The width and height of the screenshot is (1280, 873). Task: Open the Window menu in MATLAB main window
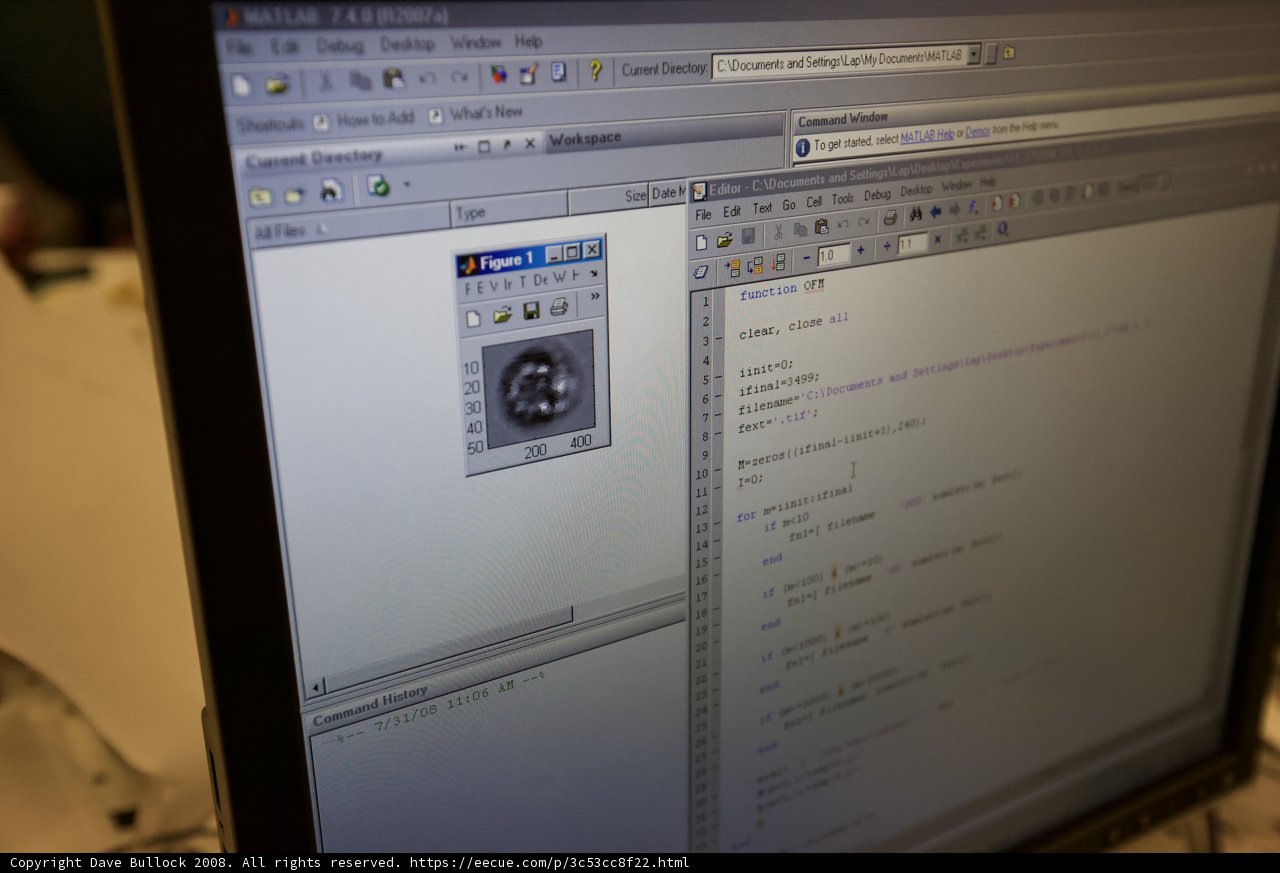click(475, 42)
